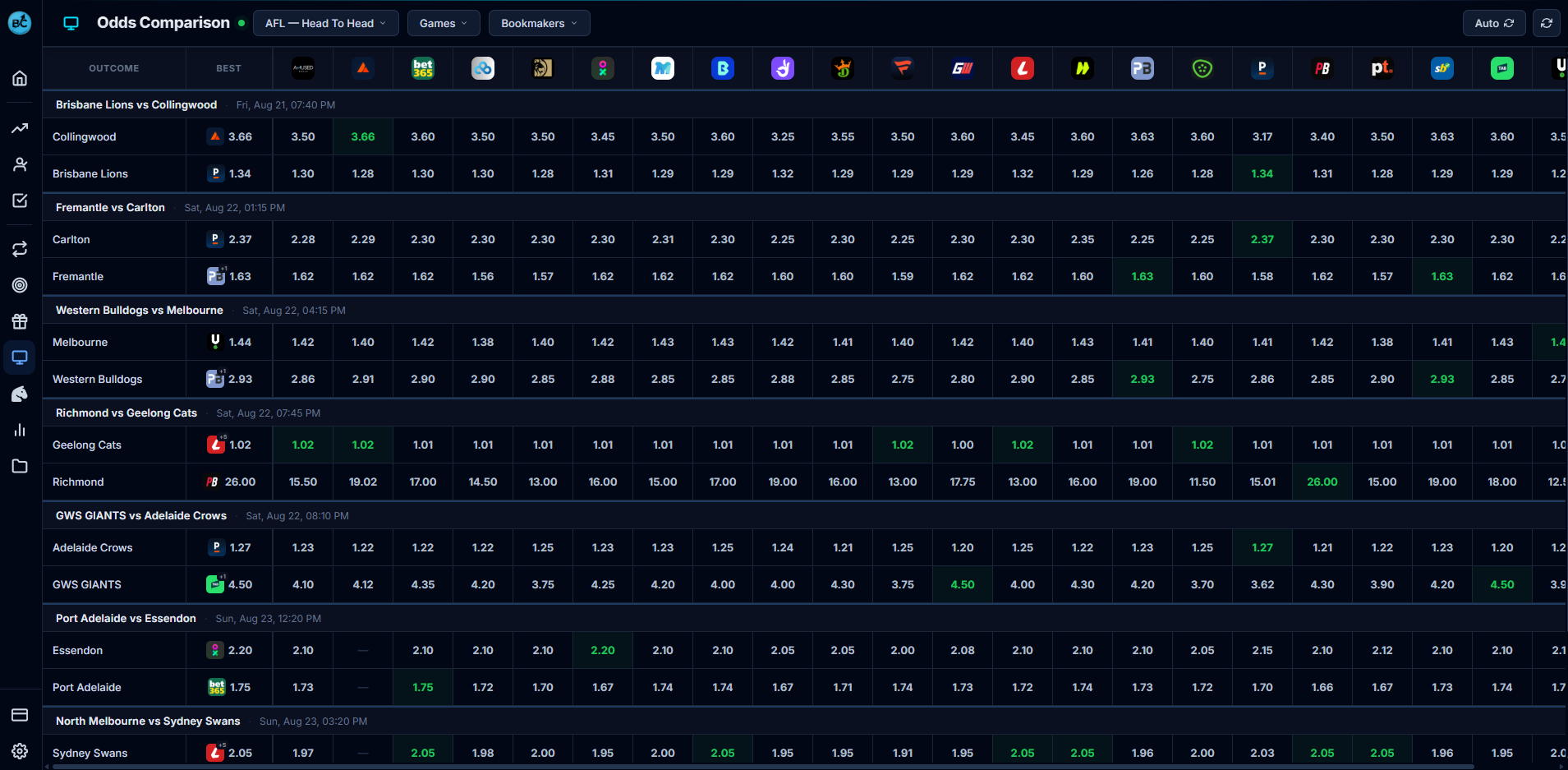
Task: Click the trending line chart sidebar icon
Action: [20, 128]
